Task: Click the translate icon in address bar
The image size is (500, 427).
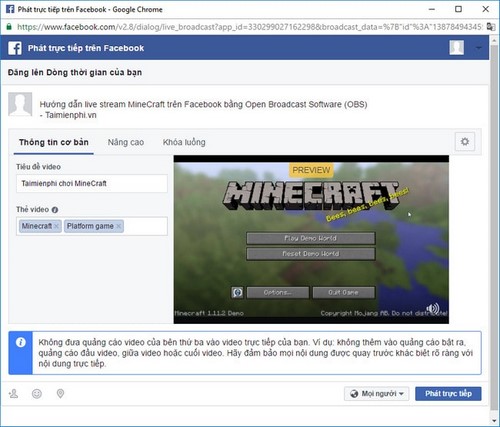Action: 490,27
